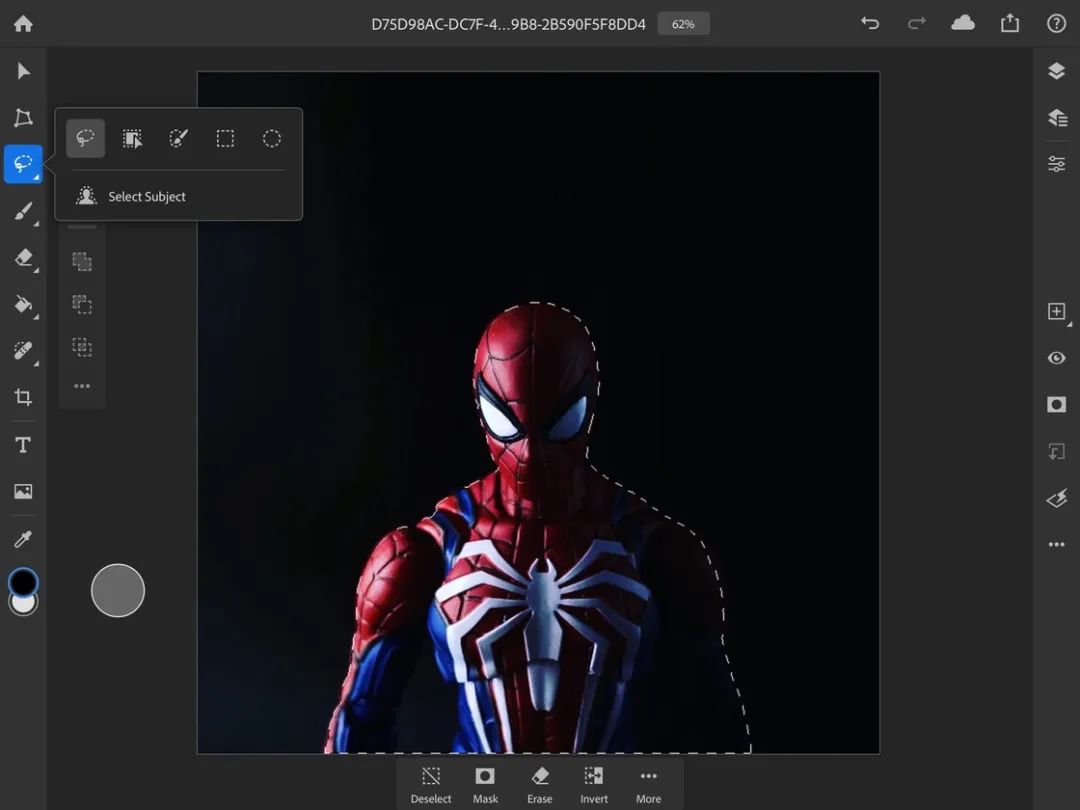The height and width of the screenshot is (810, 1080).
Task: Choose the Rectangular Marquee selection option
Action: click(x=225, y=139)
